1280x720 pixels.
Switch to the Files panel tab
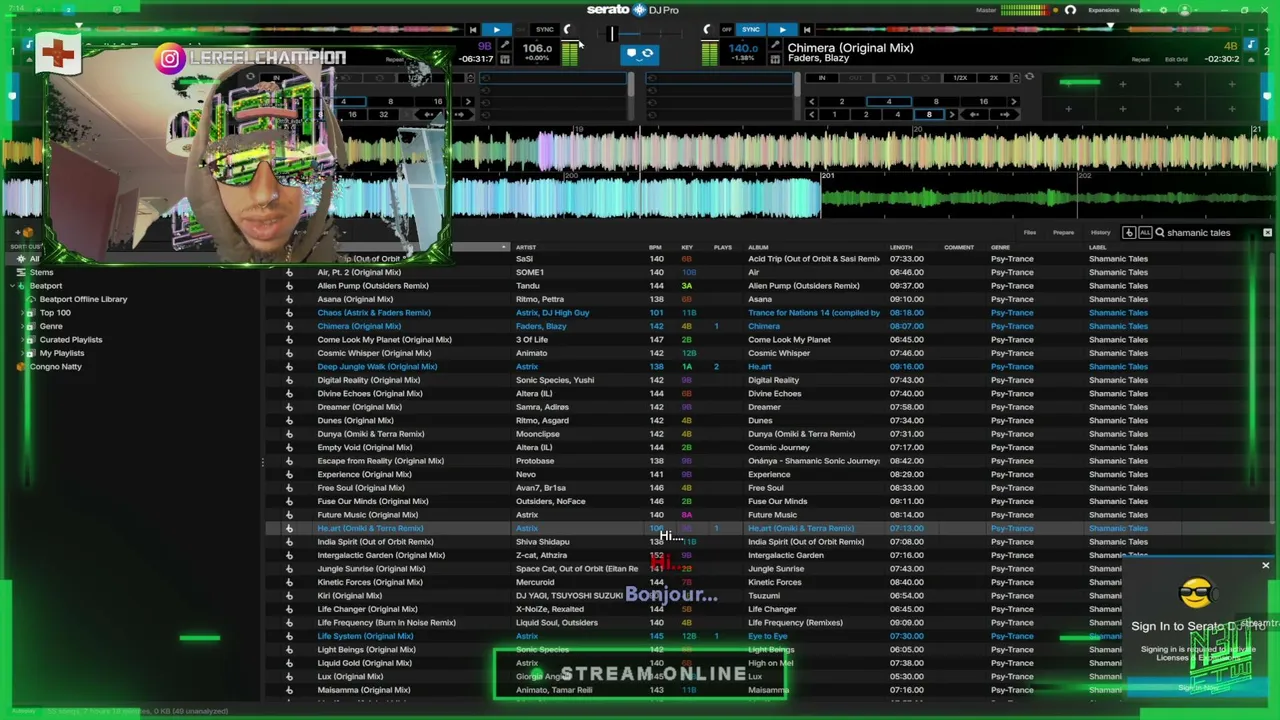point(1029,233)
